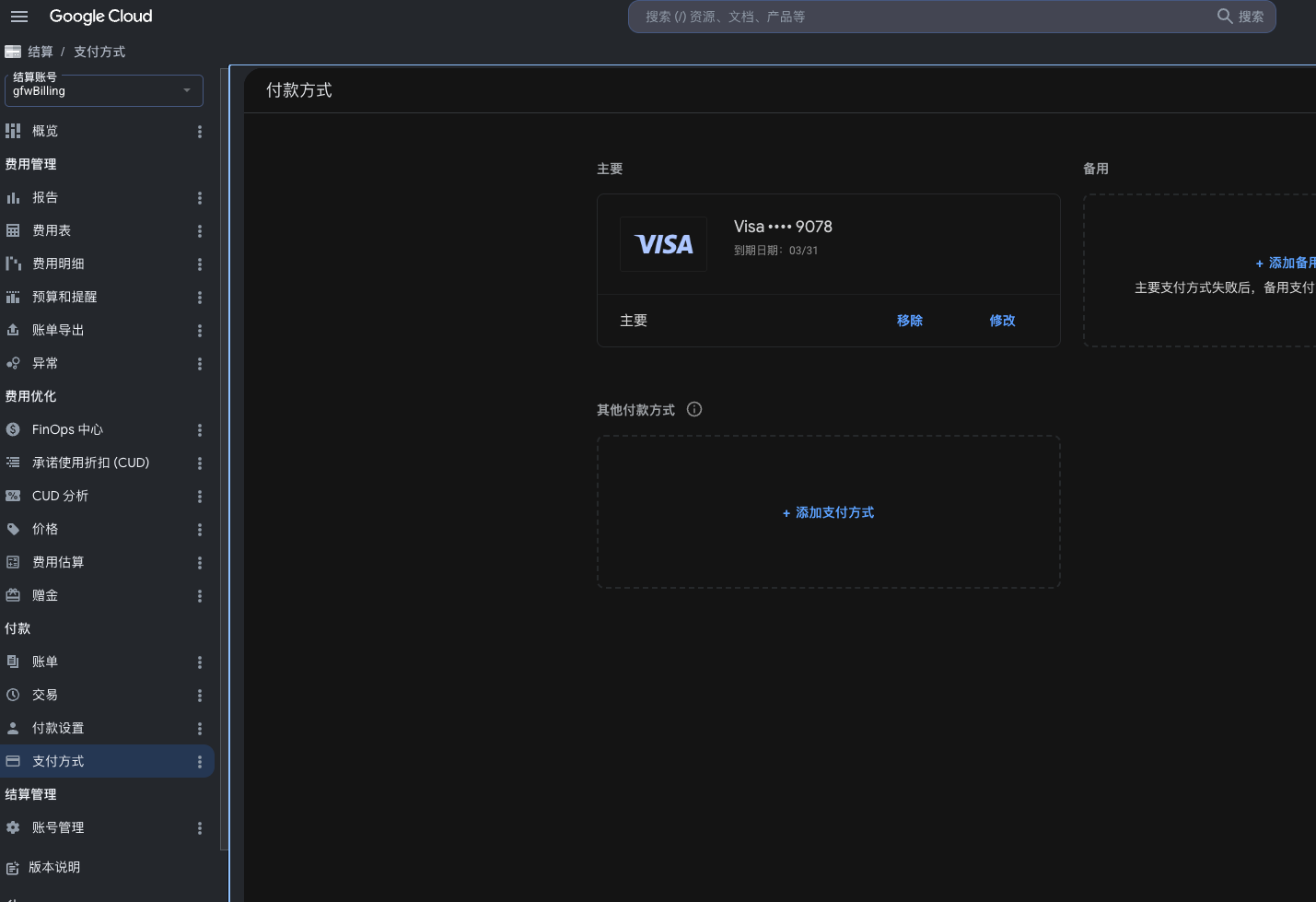Click 修改 to edit the Visa card
This screenshot has width=1316, height=902.
coord(1003,321)
